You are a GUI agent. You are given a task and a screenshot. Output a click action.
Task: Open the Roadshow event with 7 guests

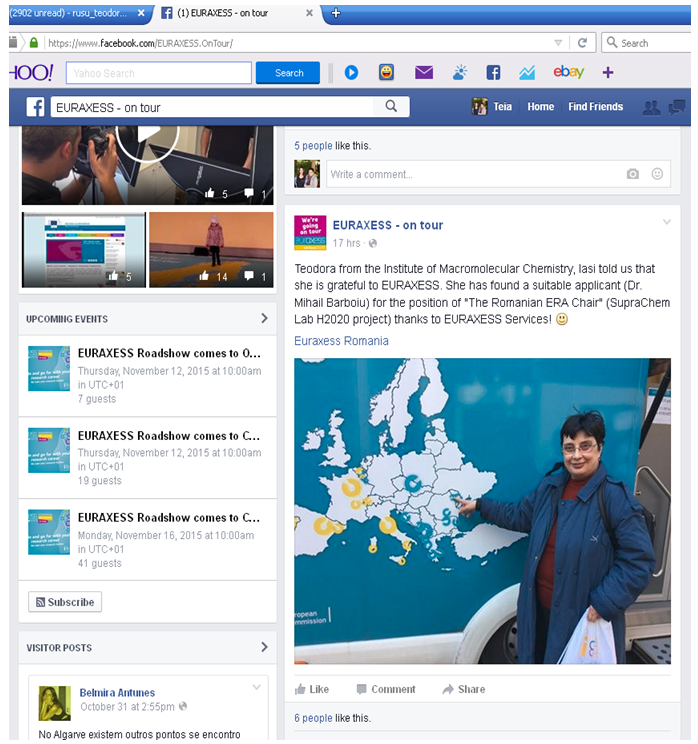click(169, 353)
